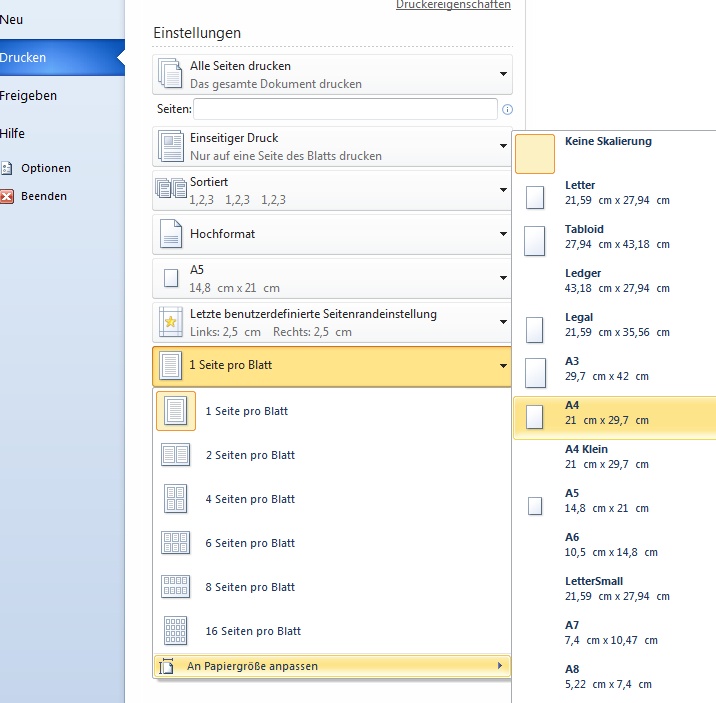Click the Tabloid paper icon in flyout

point(535,241)
